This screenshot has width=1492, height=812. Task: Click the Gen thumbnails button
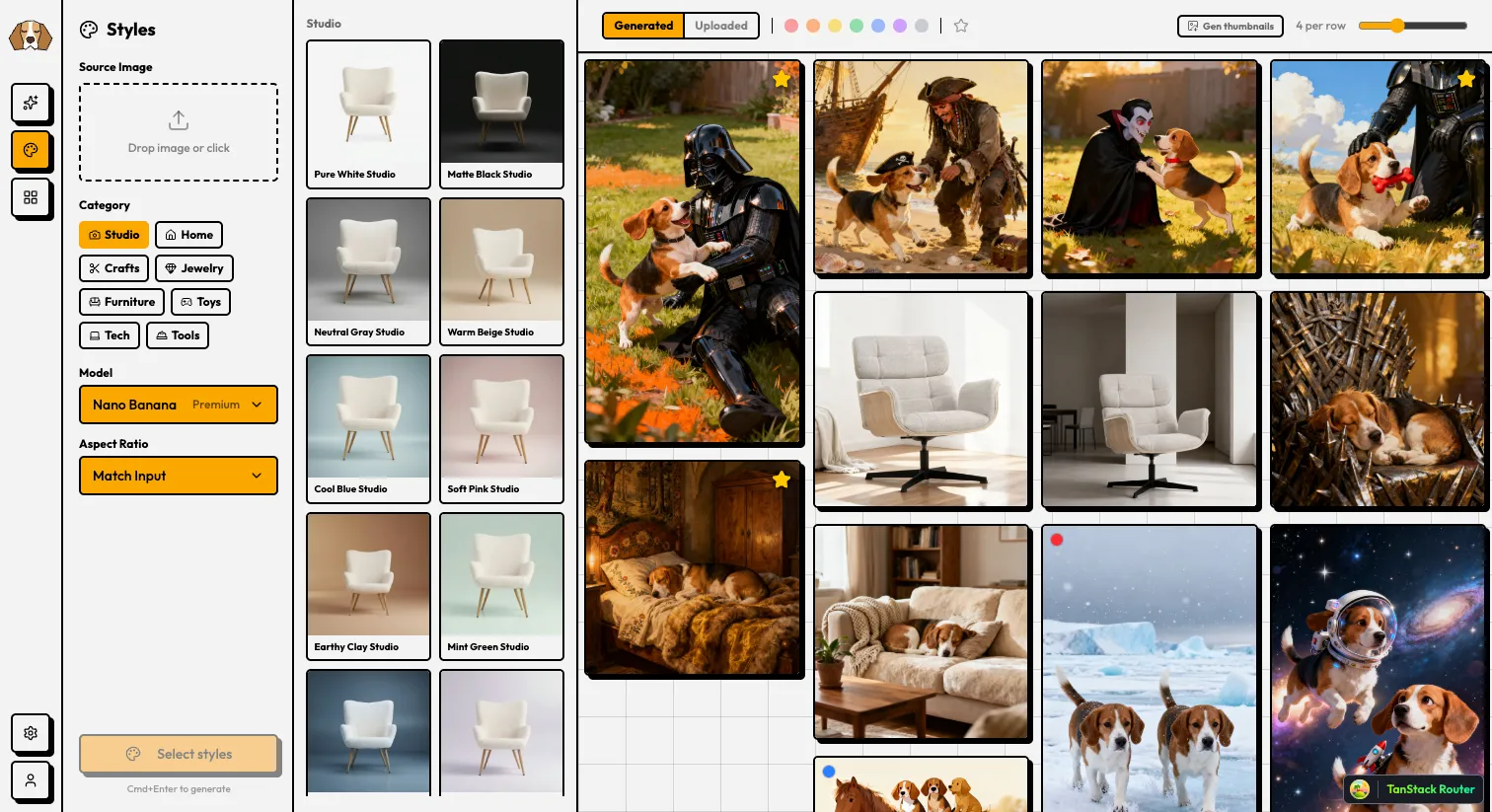[1230, 26]
